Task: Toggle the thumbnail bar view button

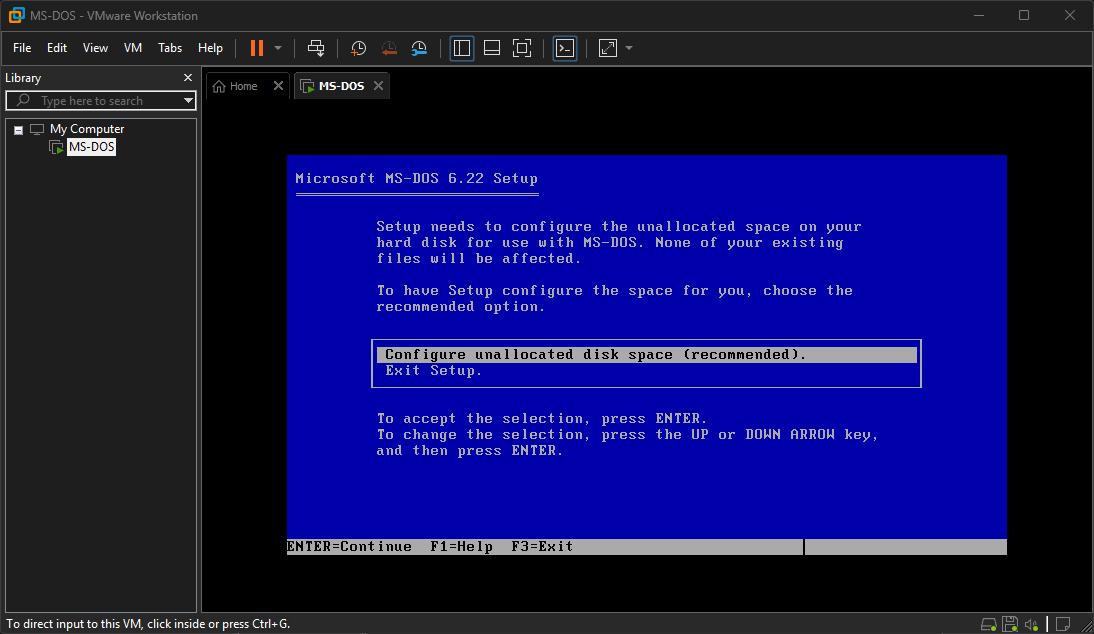Action: coord(491,48)
